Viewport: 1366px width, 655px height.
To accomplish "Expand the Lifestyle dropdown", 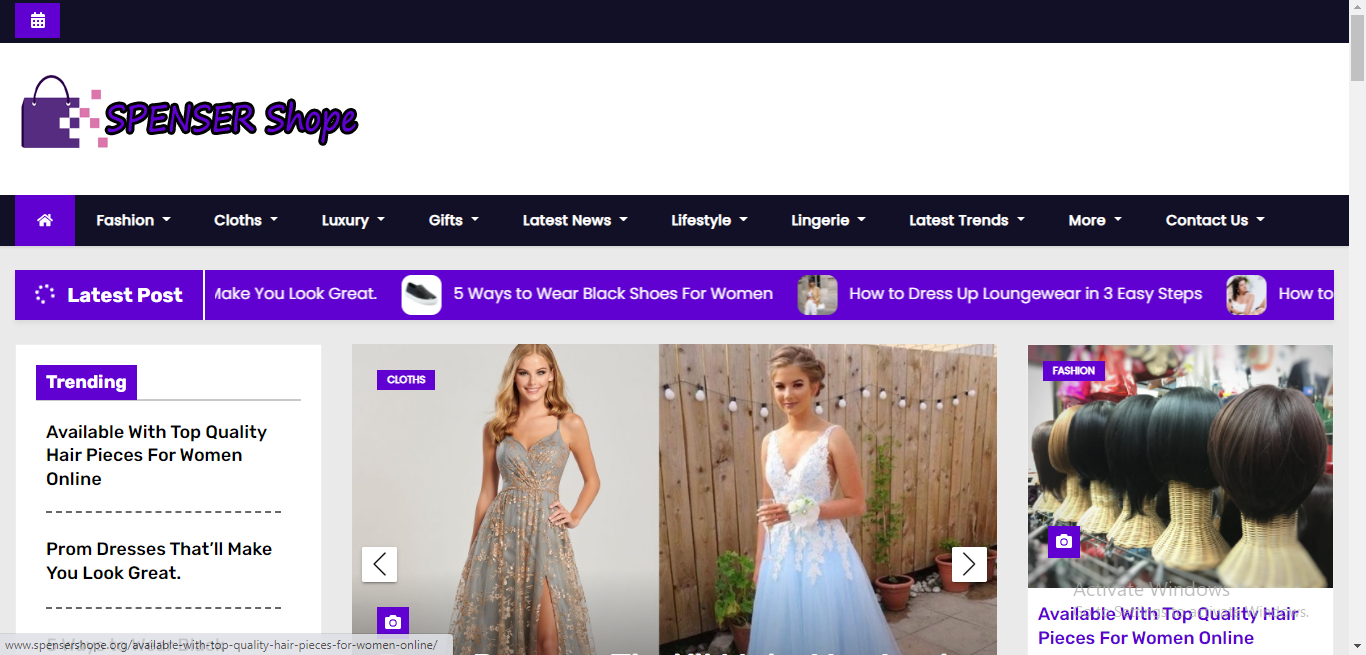I will pyautogui.click(x=709, y=220).
